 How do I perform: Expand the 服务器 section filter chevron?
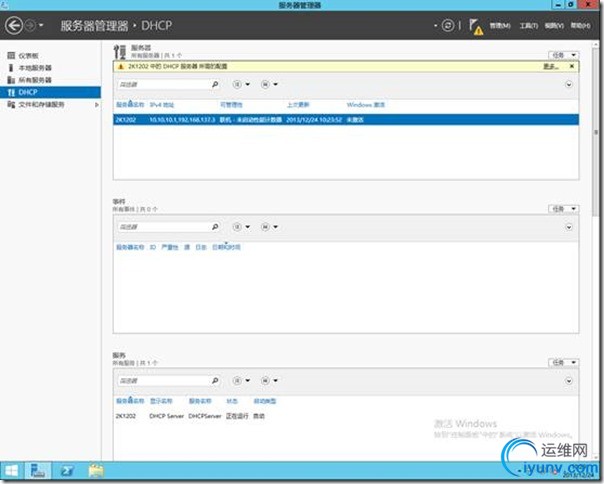pyautogui.click(x=569, y=84)
